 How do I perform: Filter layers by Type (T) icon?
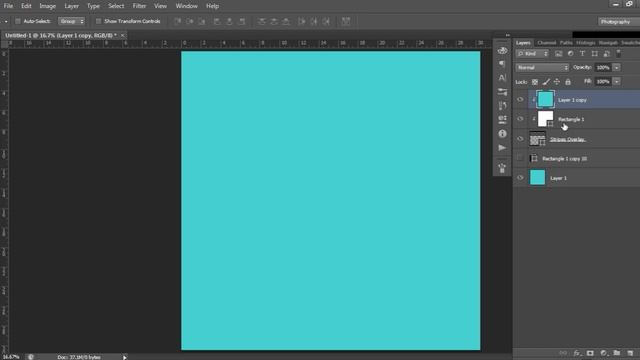[x=582, y=54]
